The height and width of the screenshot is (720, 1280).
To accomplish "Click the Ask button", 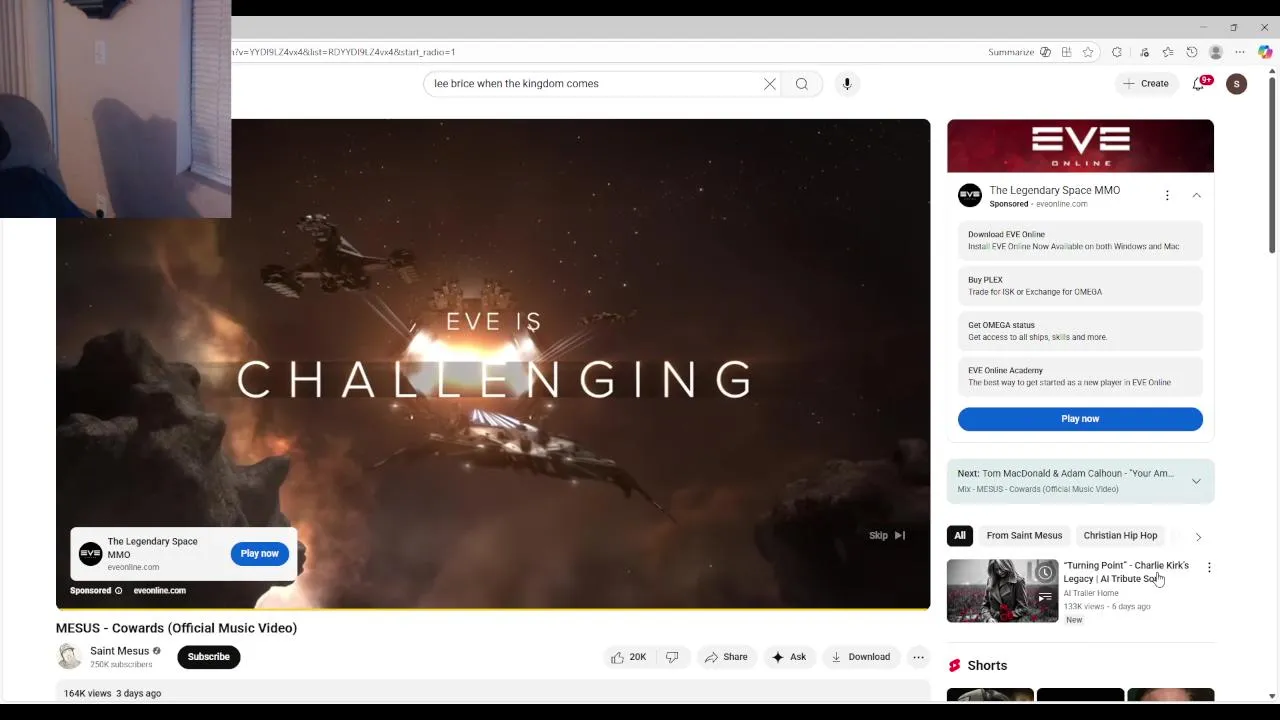I will click(789, 657).
